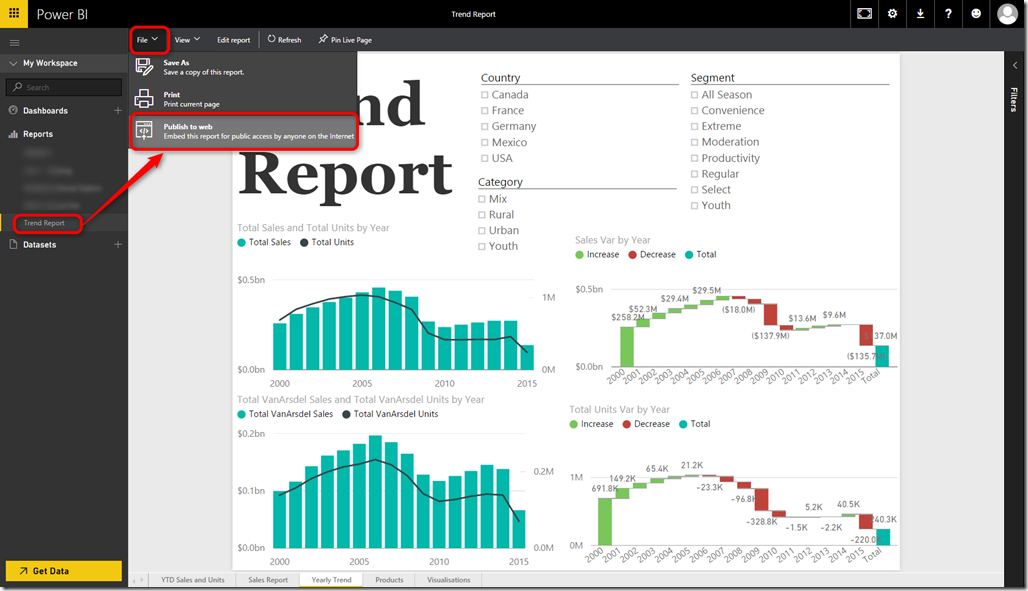The height and width of the screenshot is (591, 1028).
Task: Check the Canada country checkbox
Action: 485,95
